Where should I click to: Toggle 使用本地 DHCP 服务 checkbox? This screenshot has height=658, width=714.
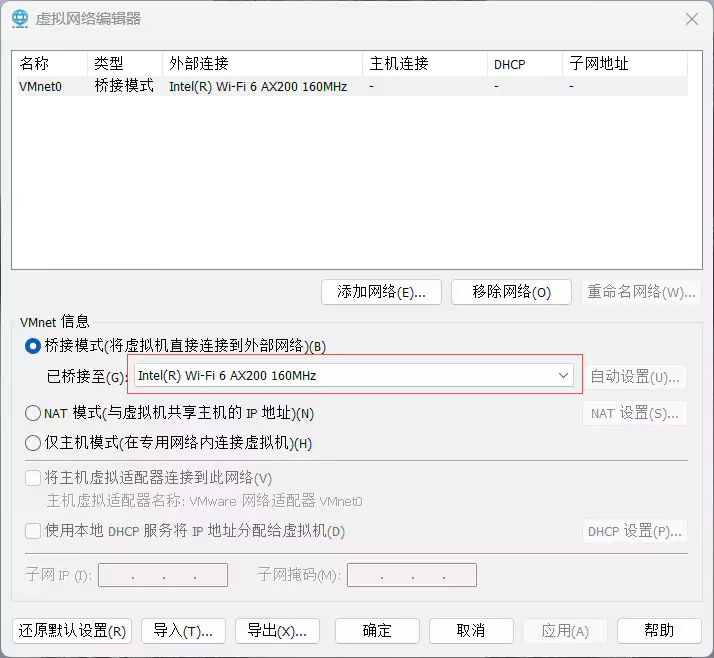(33, 531)
